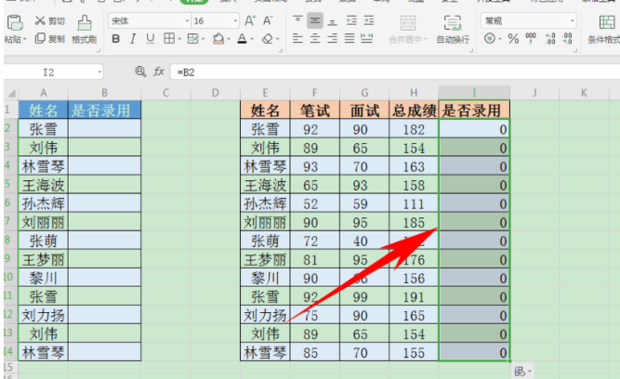Viewport: 620px width, 379px height.
Task: Clear formatting with the eraser icon
Action: (x=268, y=38)
